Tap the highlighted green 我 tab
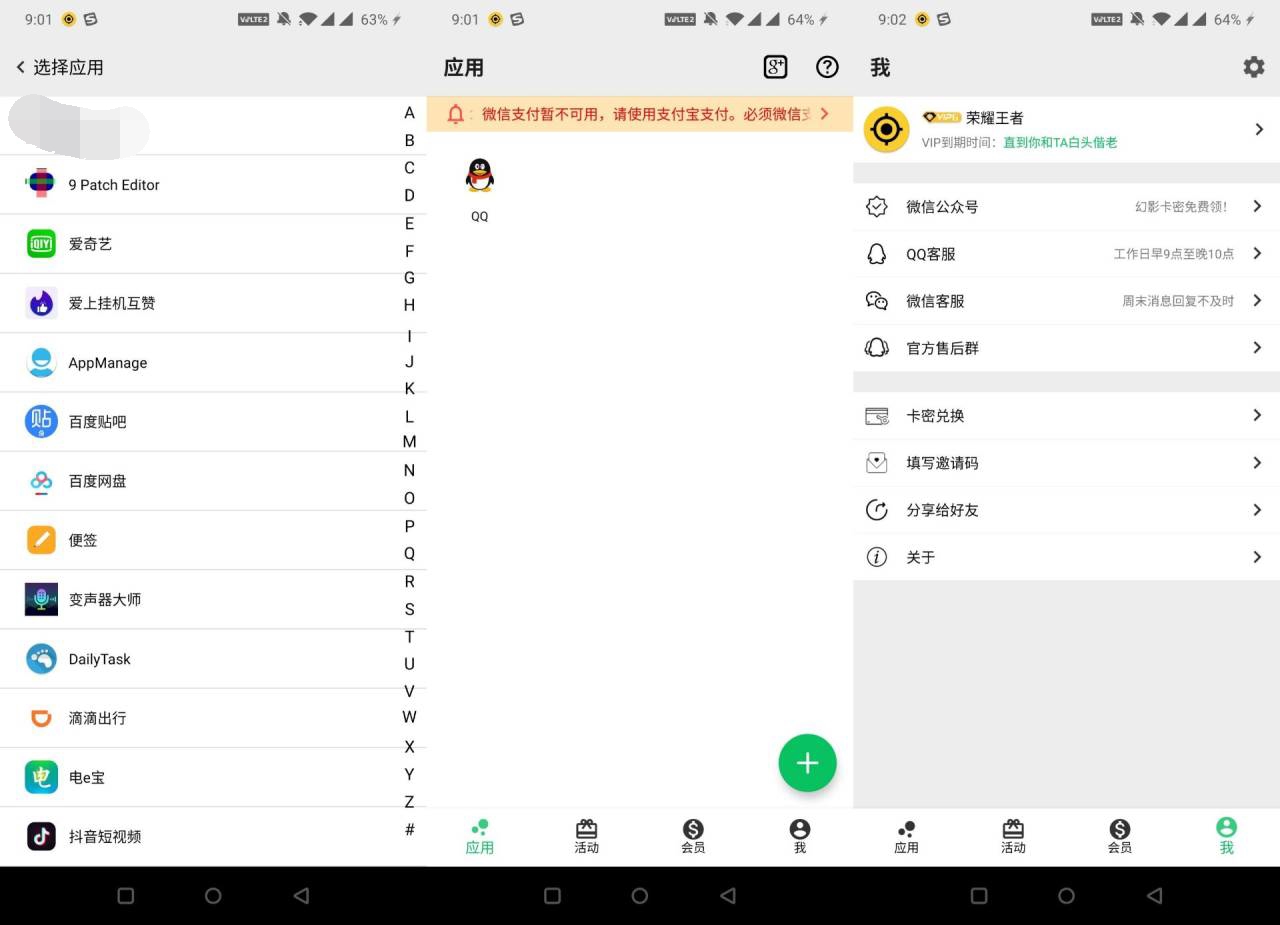This screenshot has height=925, width=1280. [1226, 836]
